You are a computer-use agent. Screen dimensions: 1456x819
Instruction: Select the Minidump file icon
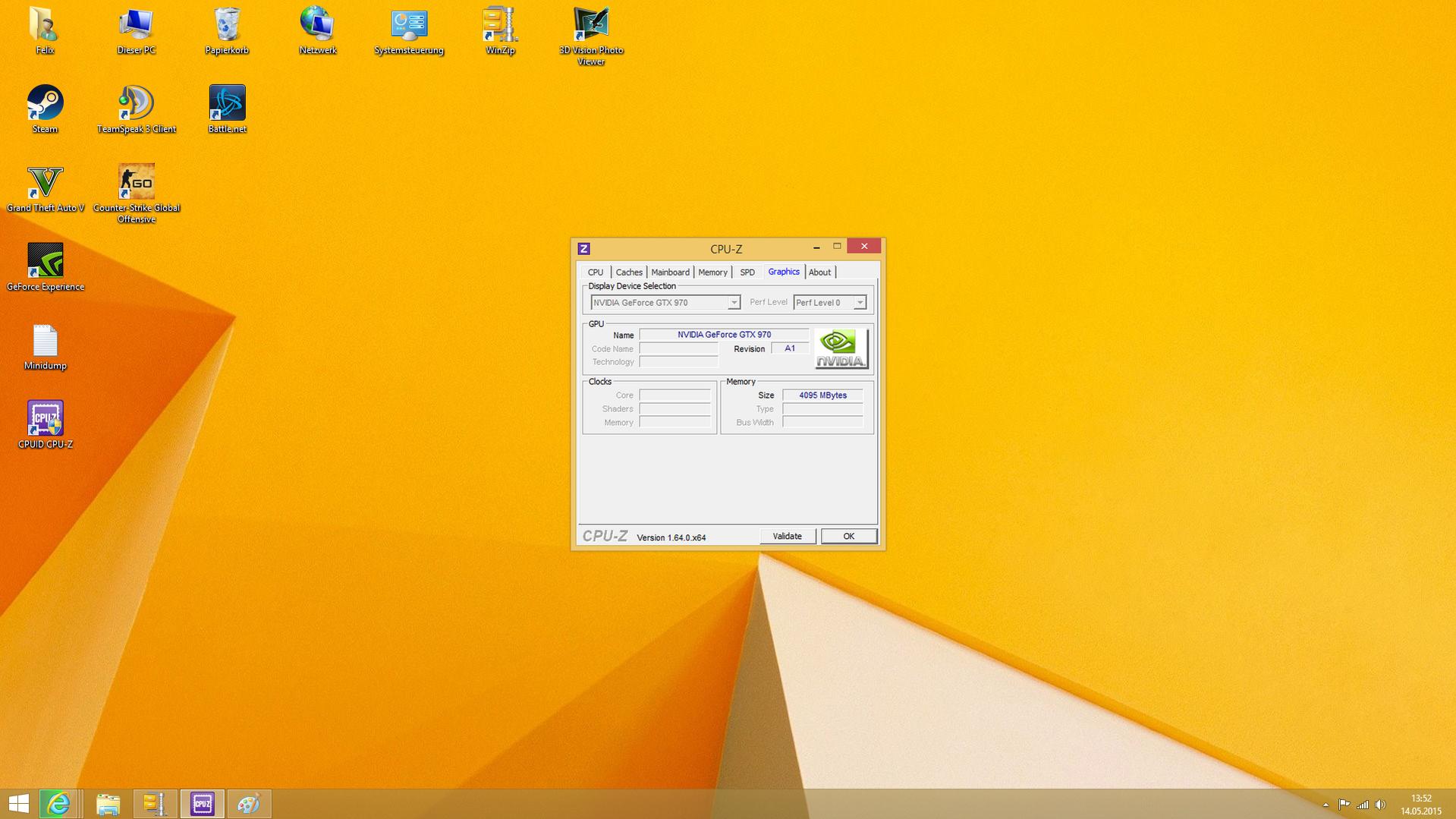[x=45, y=347]
